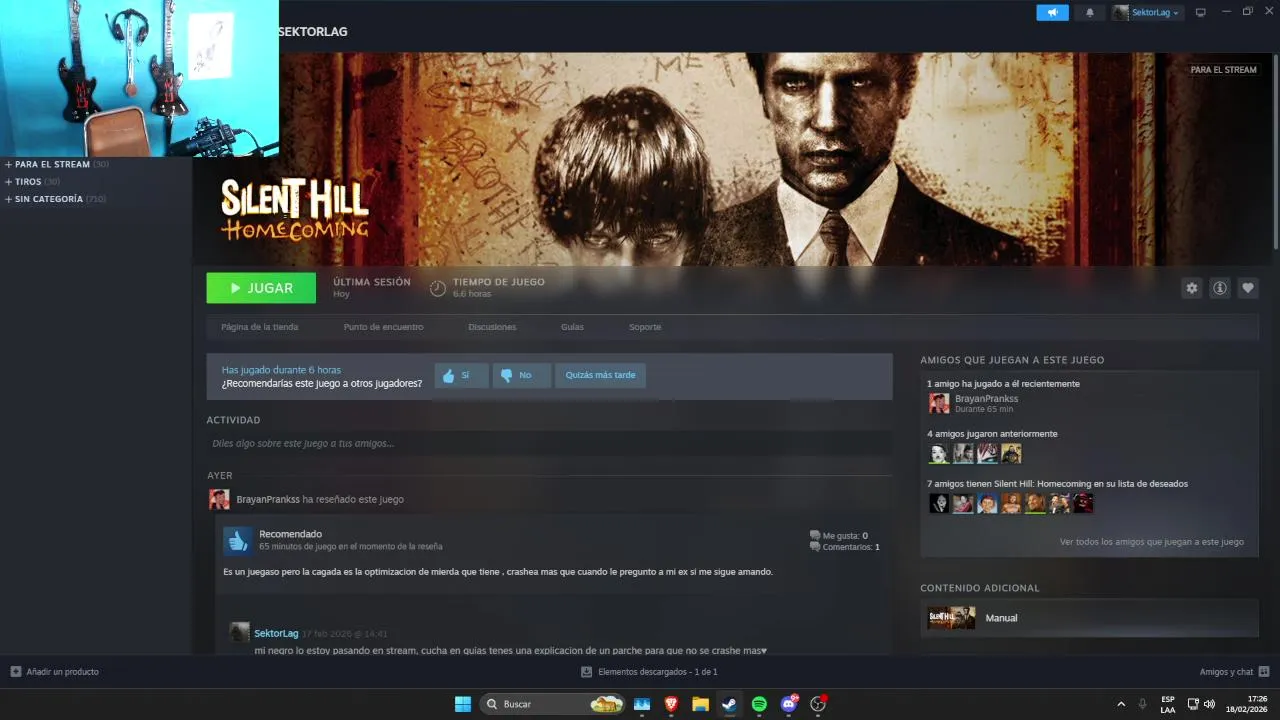Click BrayanPrankss avatar in friends panel

tap(939, 403)
